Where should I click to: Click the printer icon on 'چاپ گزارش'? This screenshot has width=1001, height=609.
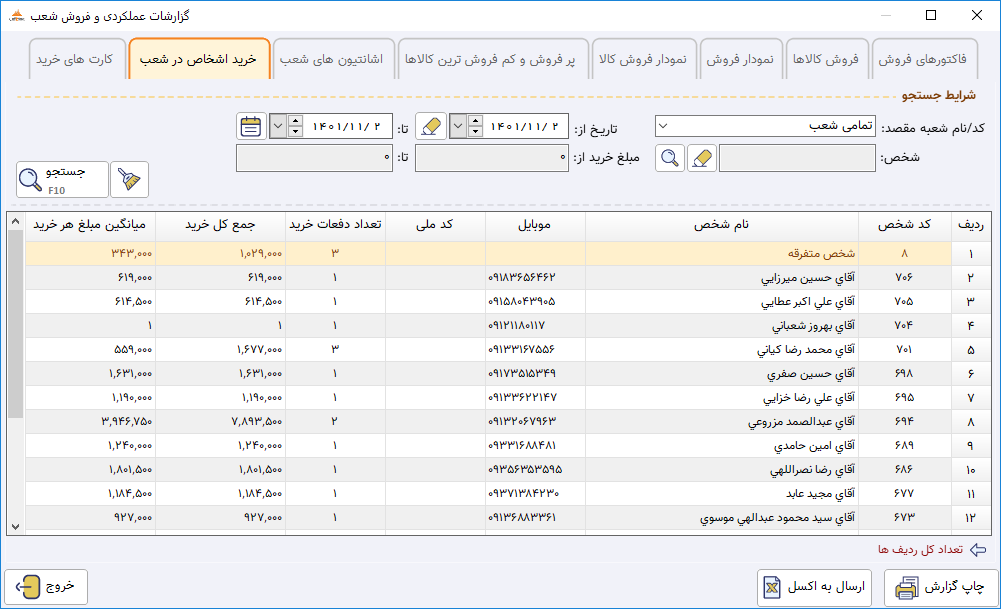[907, 587]
